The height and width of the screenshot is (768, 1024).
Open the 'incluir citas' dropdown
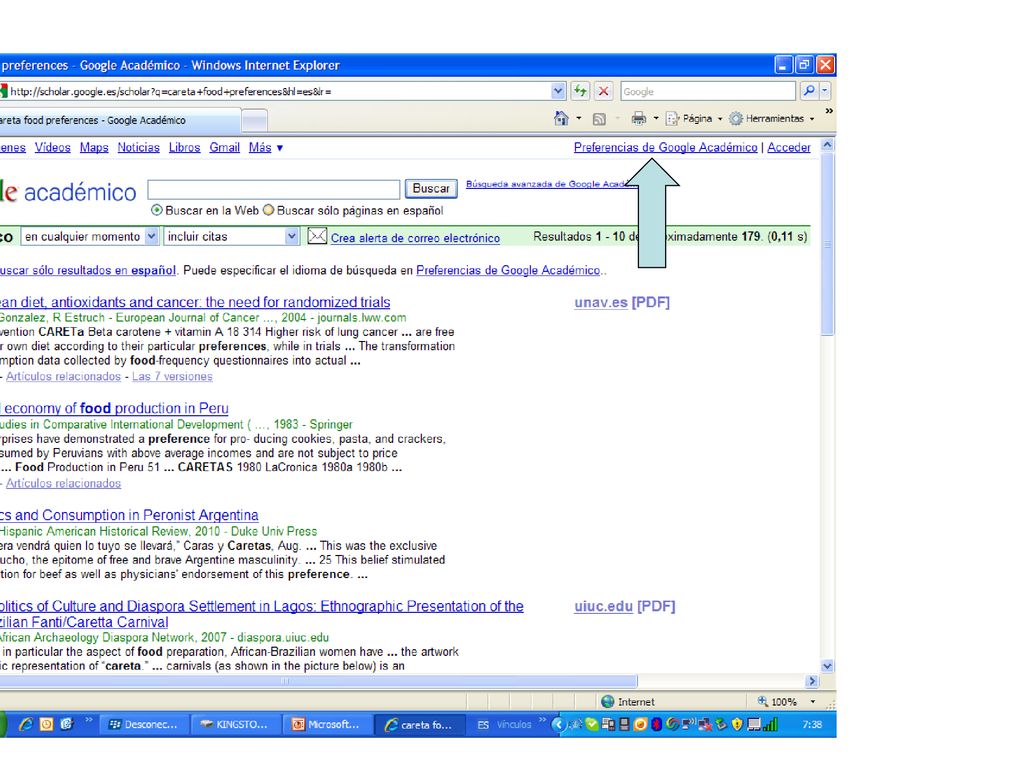[x=291, y=236]
